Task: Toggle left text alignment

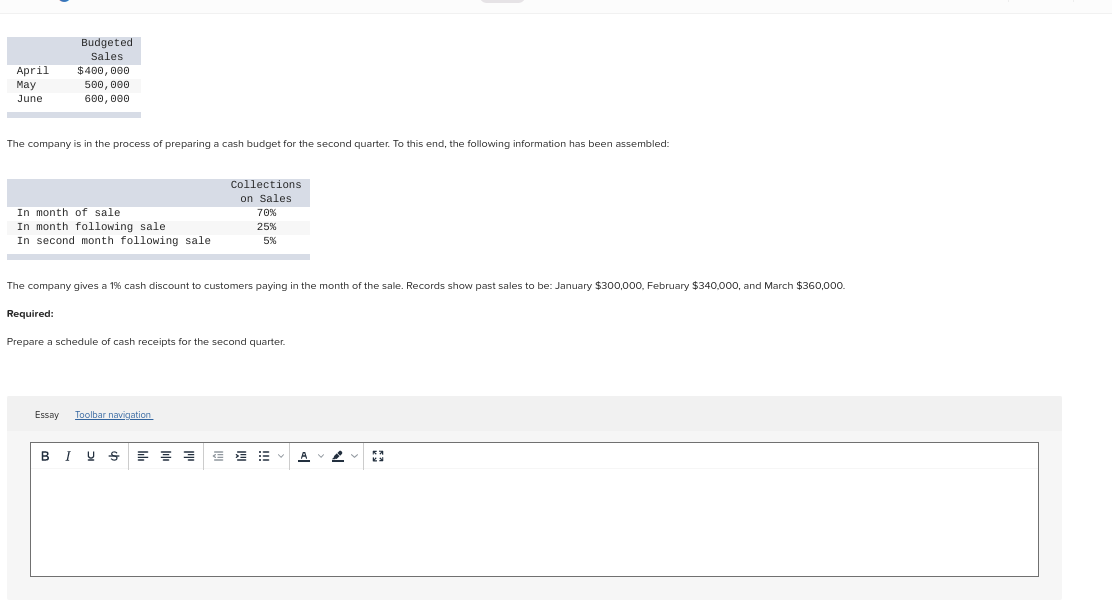Action: [x=142, y=456]
